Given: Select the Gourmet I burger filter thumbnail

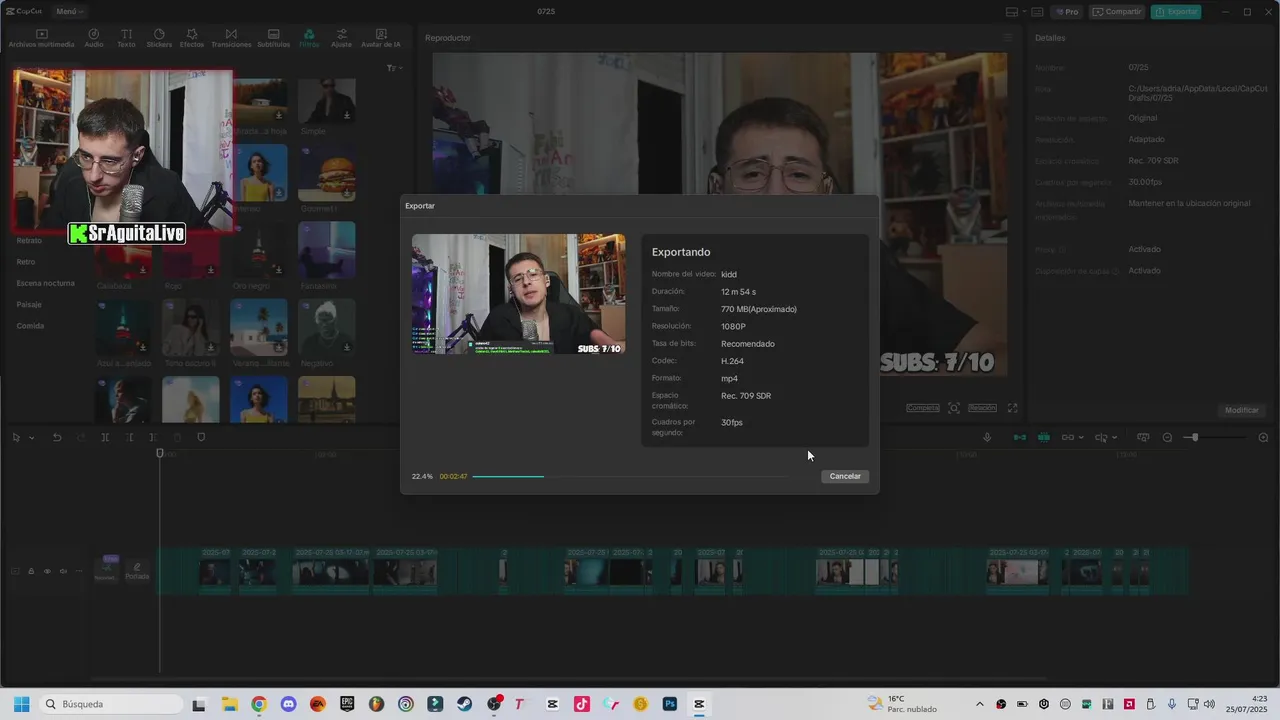Looking at the screenshot, I should [x=327, y=172].
